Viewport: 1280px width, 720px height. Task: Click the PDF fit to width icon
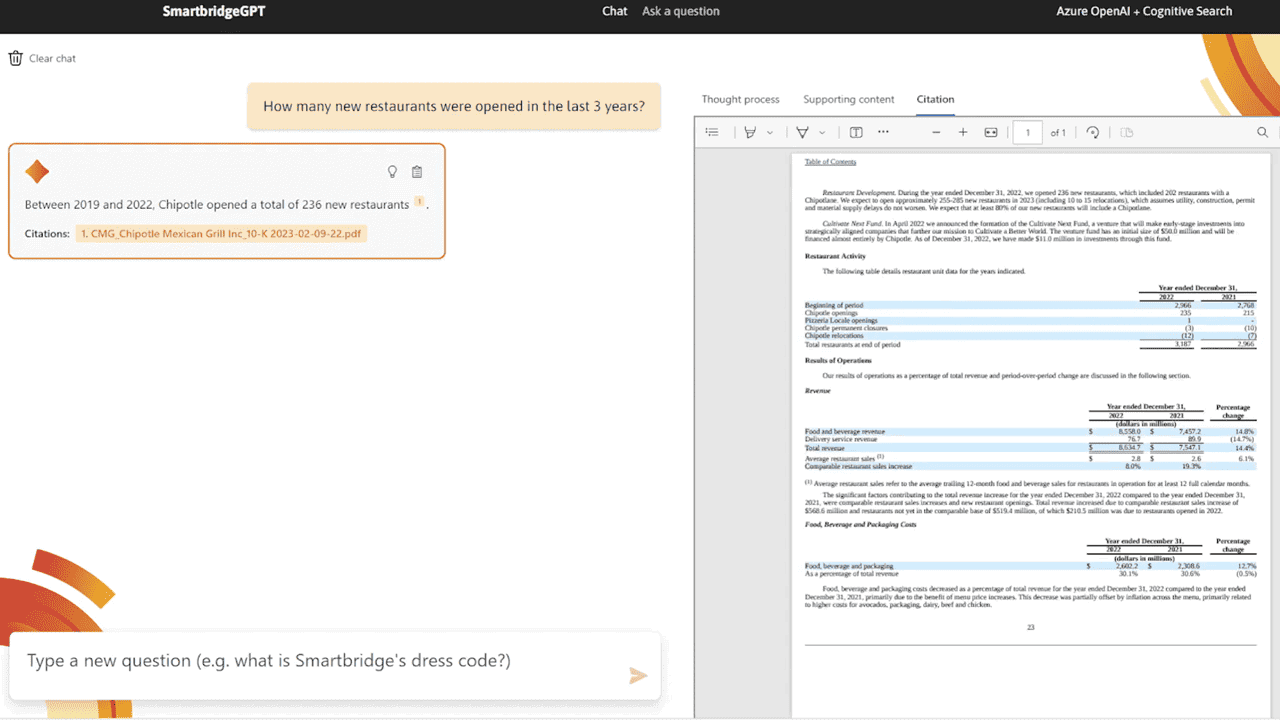pos(991,132)
